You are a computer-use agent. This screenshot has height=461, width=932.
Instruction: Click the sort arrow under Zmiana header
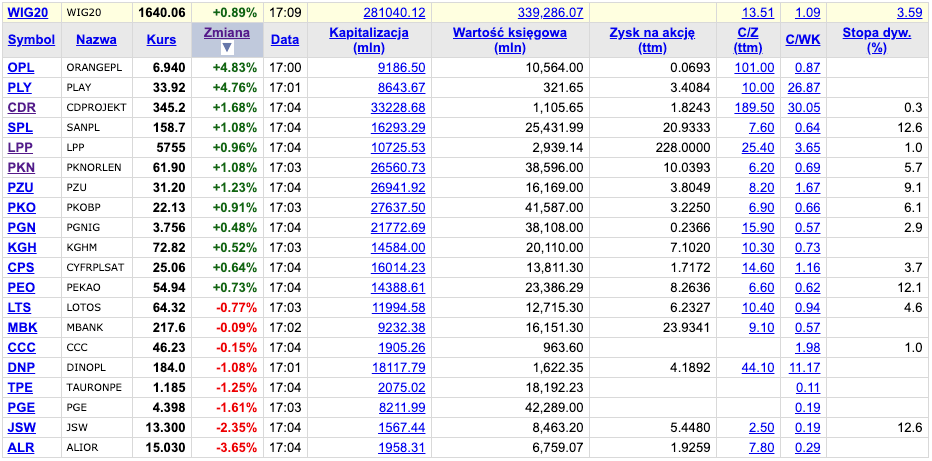(x=226, y=48)
